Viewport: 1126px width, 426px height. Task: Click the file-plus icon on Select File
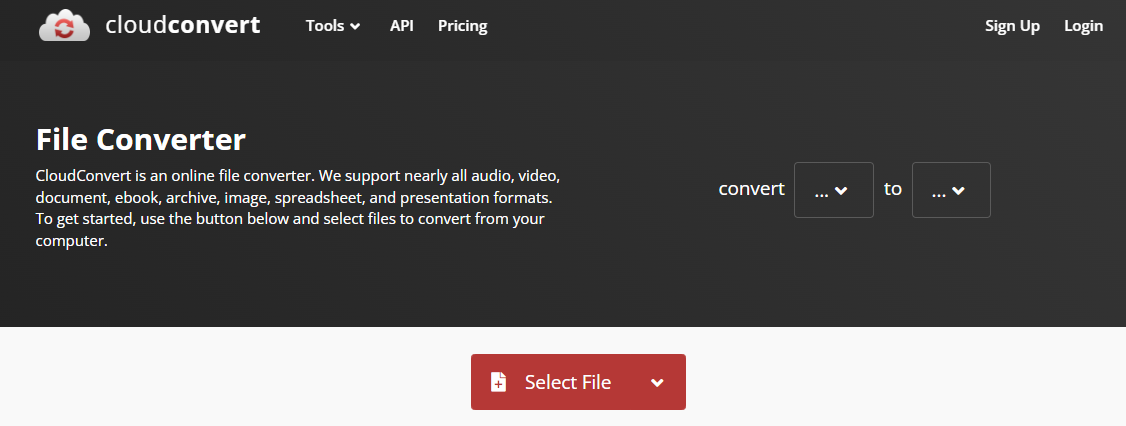click(x=498, y=382)
